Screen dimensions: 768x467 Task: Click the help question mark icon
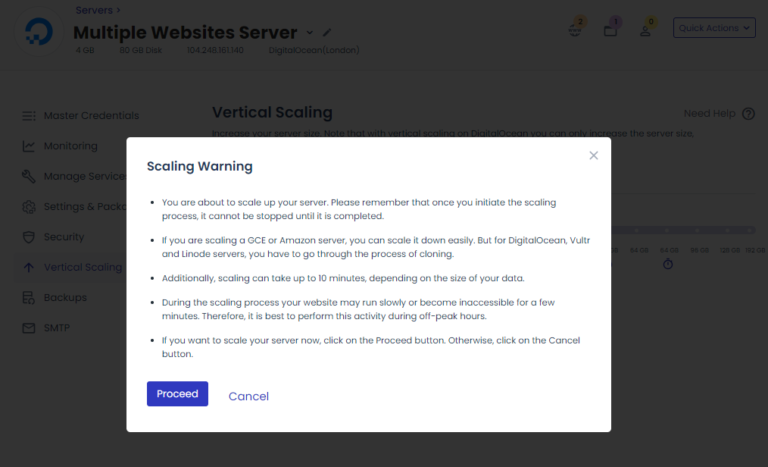pyautogui.click(x=748, y=114)
